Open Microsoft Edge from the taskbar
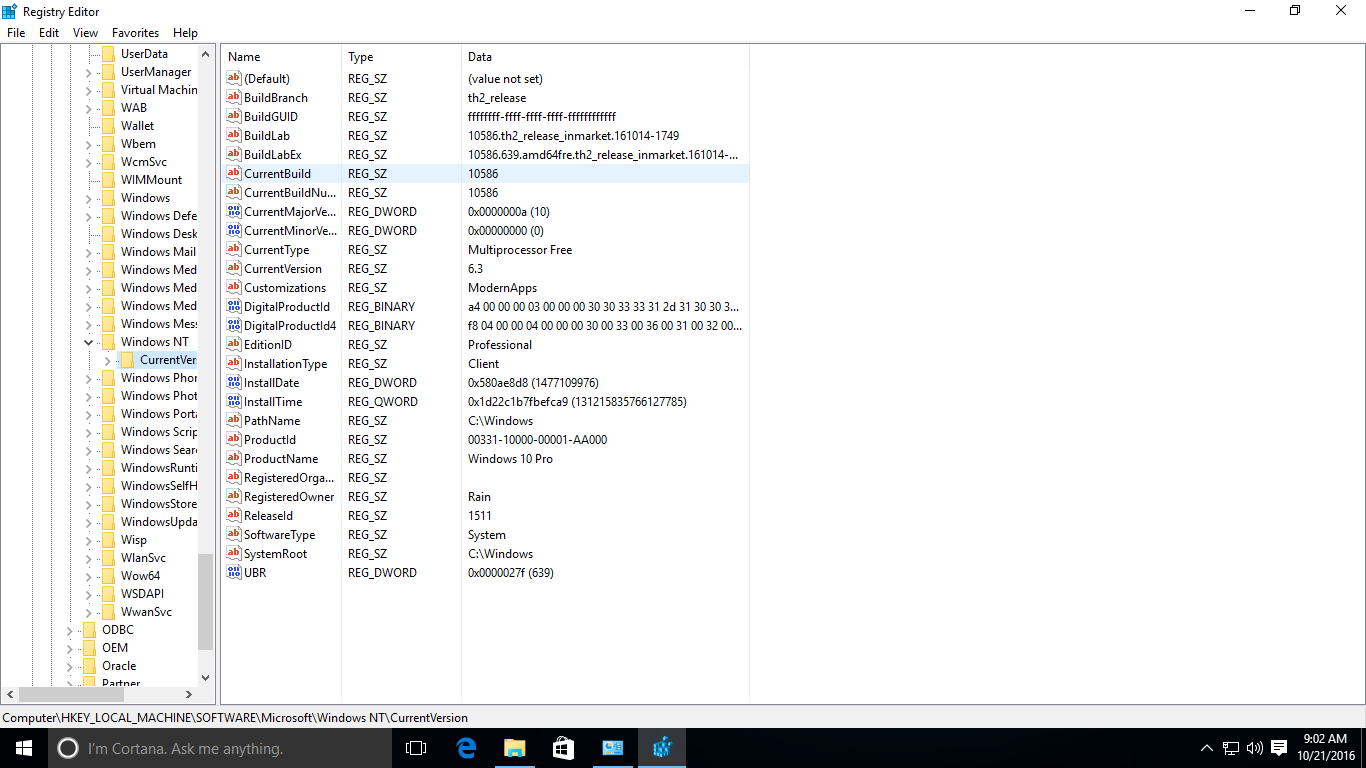1366x768 pixels. (x=466, y=748)
